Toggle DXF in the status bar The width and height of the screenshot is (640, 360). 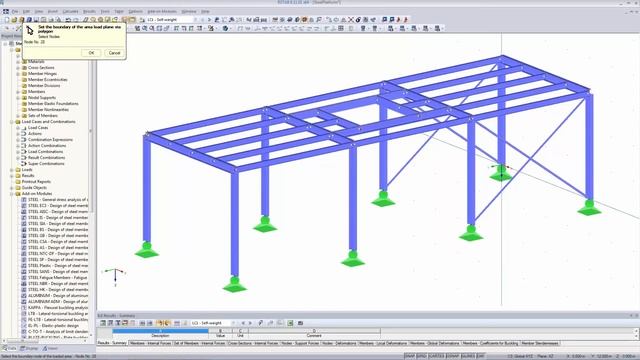point(480,356)
